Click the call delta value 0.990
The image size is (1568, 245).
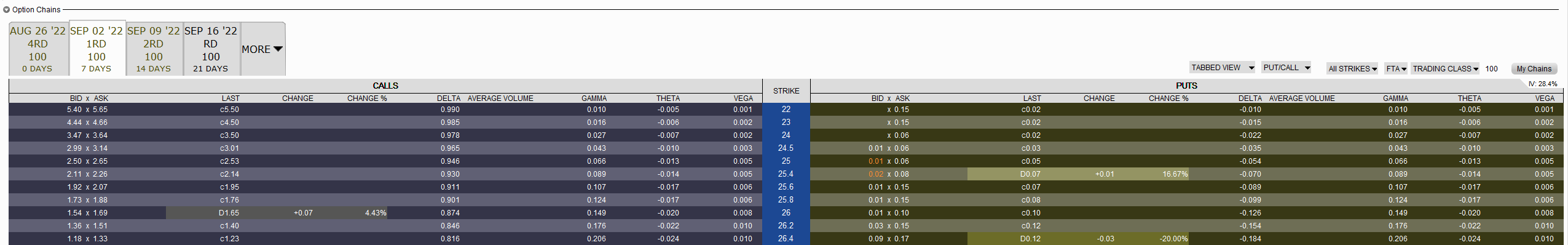click(450, 110)
